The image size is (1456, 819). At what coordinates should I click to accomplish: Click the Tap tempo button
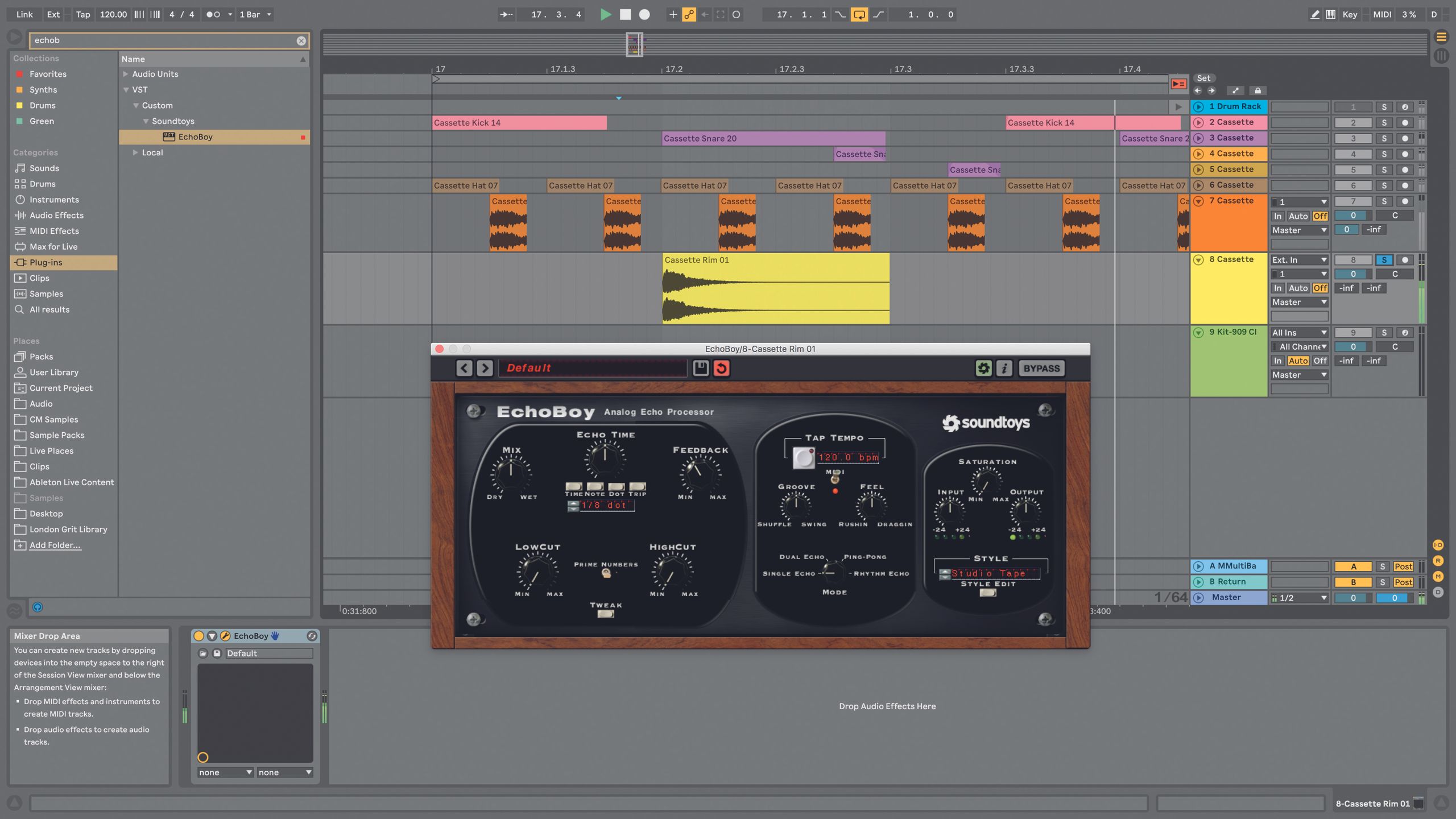coord(83,14)
